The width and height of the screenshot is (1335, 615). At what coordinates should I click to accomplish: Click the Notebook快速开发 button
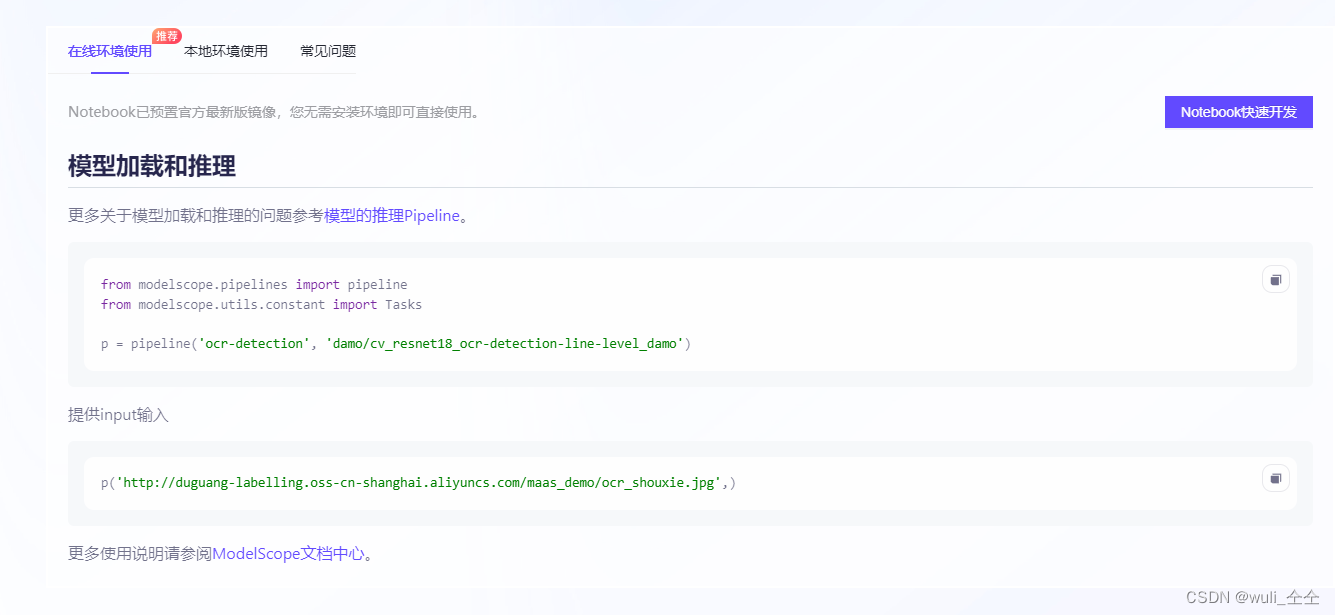[x=1238, y=111]
